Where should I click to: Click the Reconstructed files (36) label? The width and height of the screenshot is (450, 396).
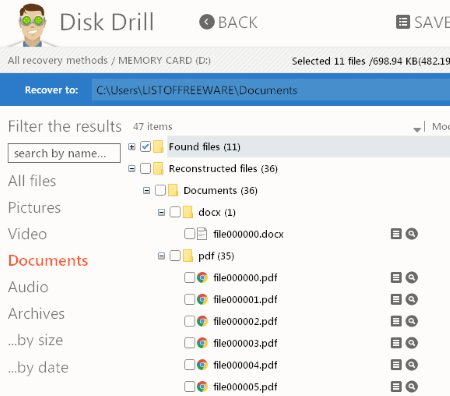[x=223, y=169]
